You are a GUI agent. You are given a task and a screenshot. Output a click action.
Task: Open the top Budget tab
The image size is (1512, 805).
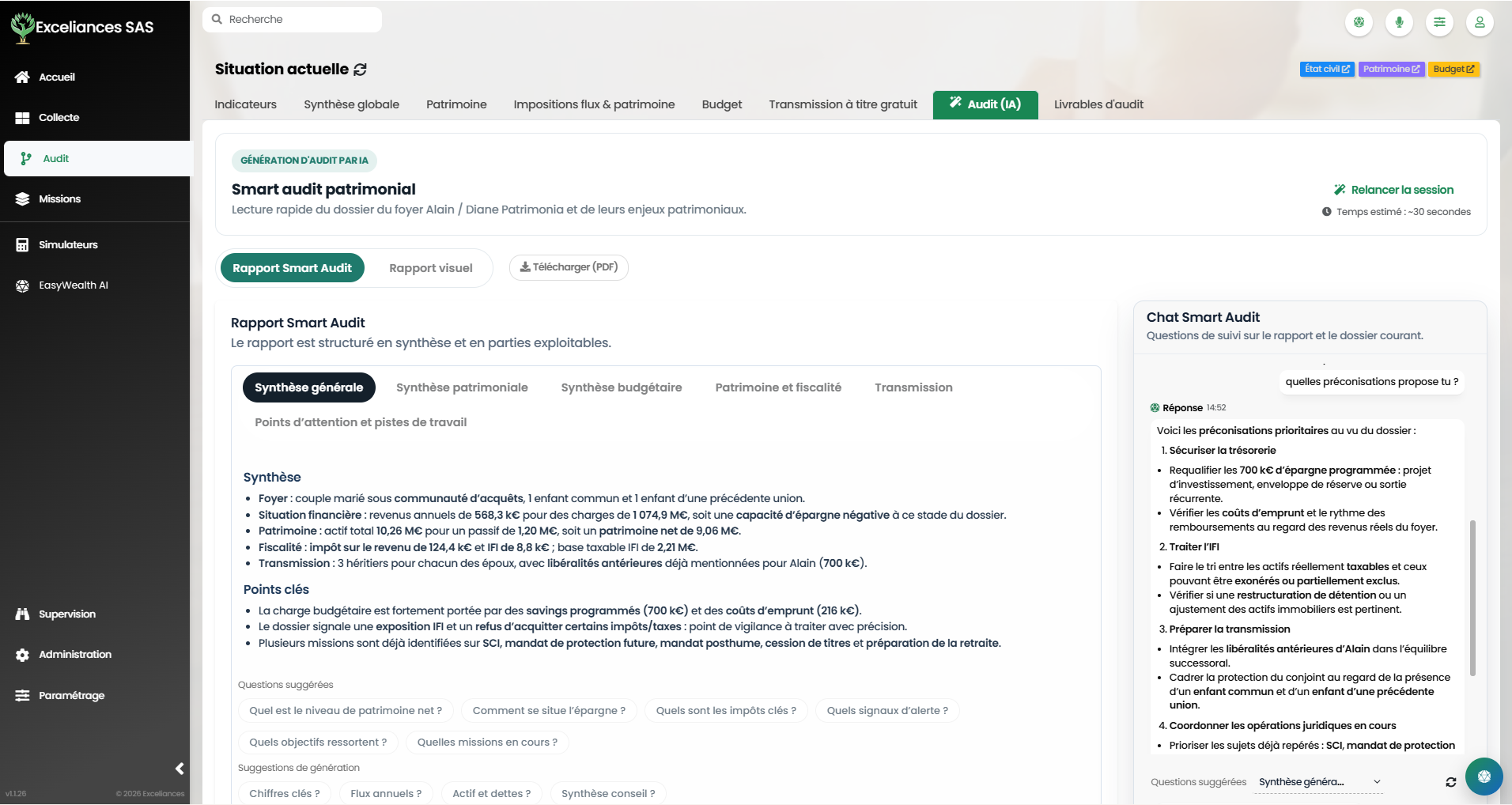pos(722,104)
